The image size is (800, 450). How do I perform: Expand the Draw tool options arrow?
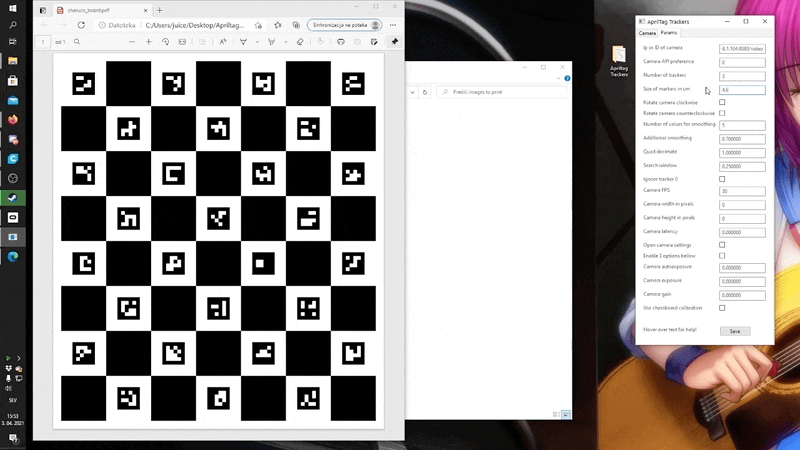257,42
